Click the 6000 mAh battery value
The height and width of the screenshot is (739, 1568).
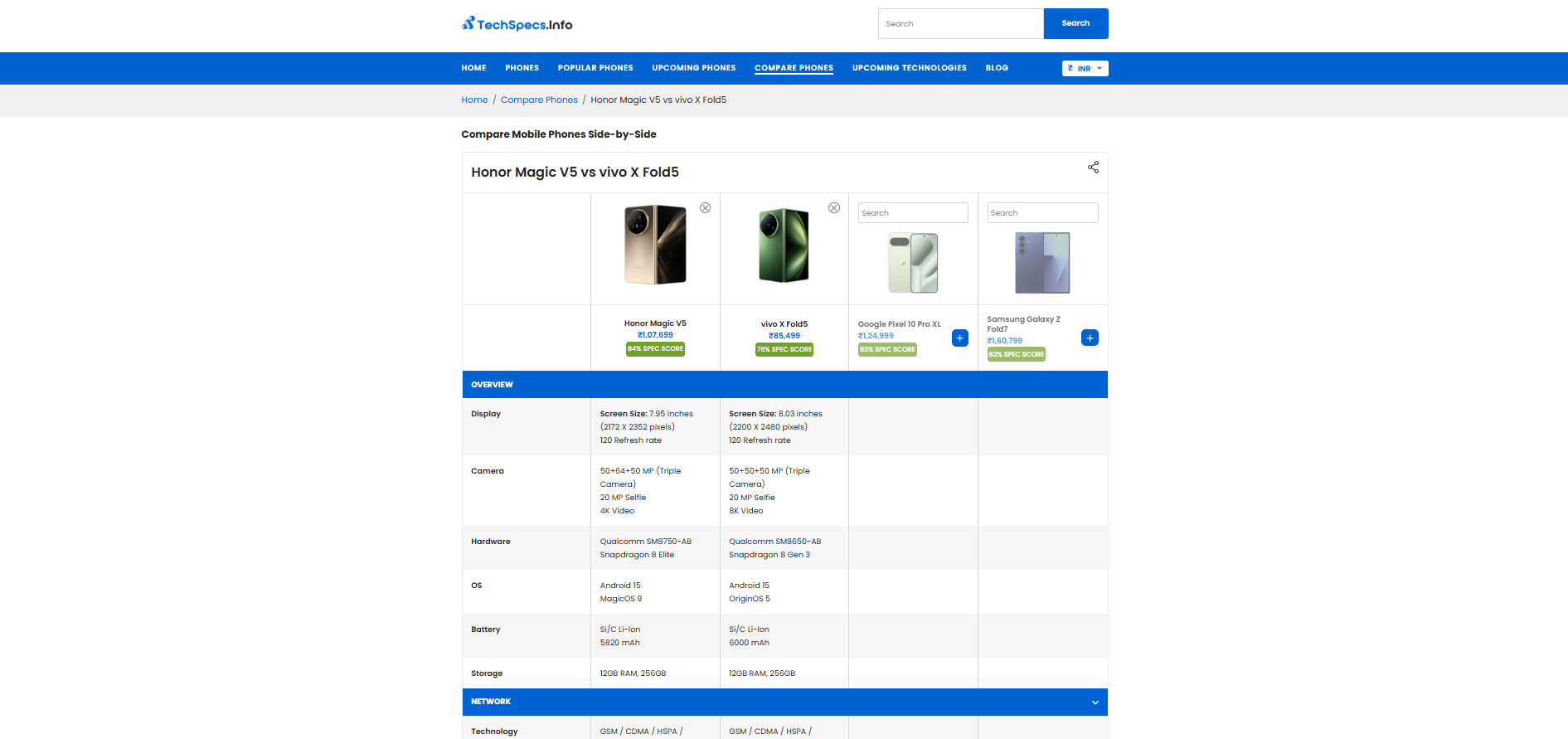click(750, 643)
